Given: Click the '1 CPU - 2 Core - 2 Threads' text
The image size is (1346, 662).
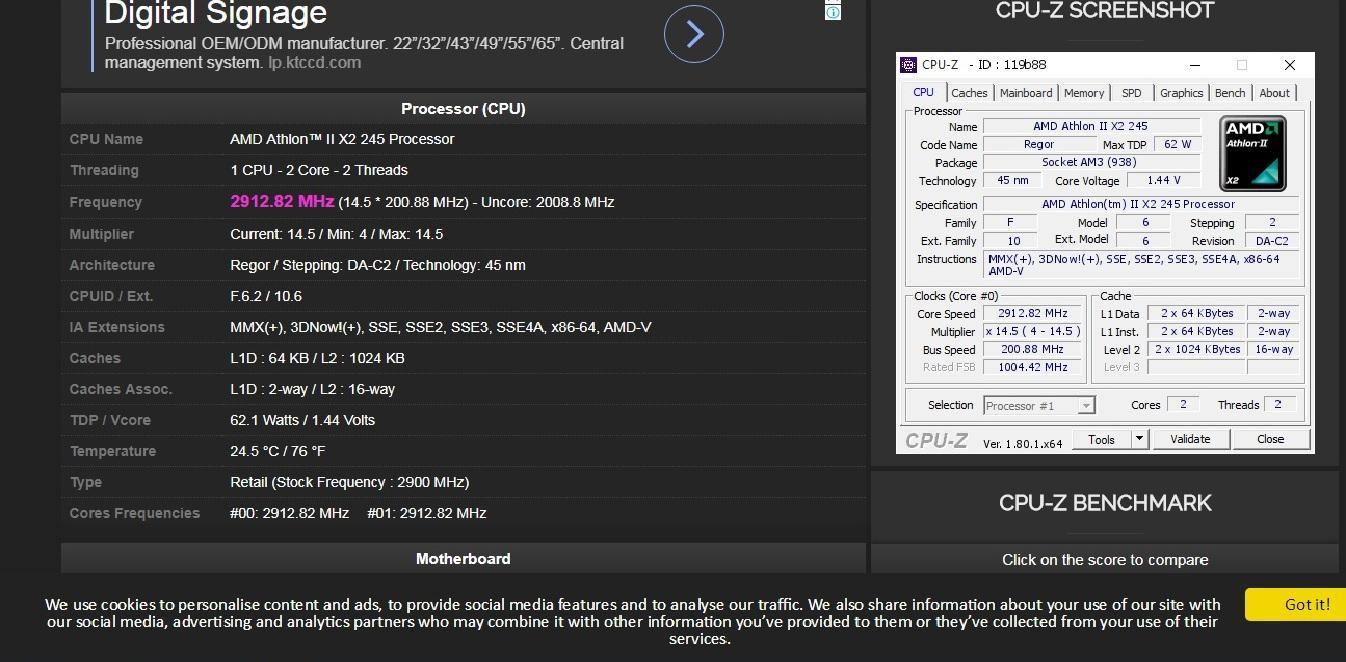Looking at the screenshot, I should click(319, 170).
